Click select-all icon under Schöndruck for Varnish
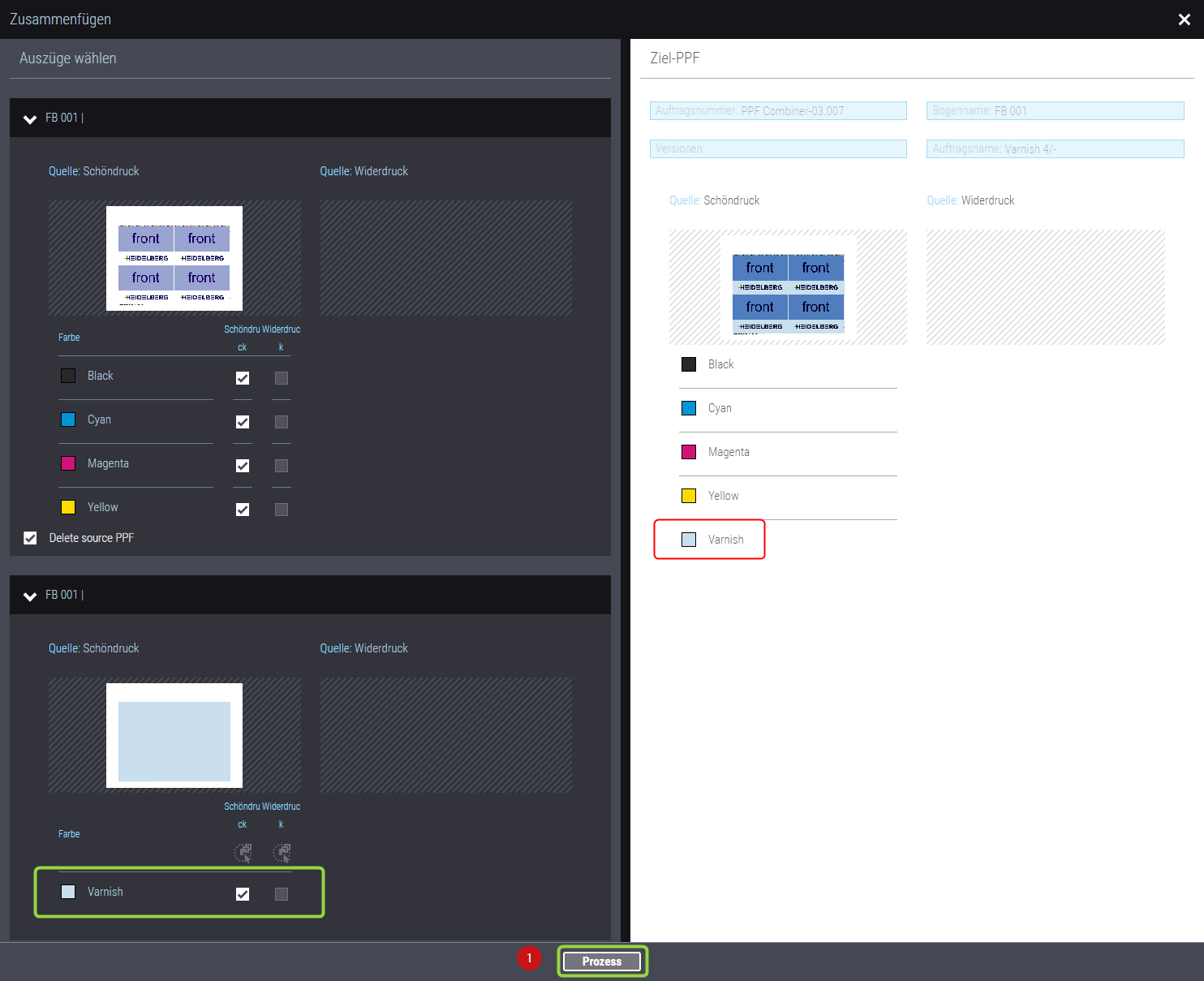Viewport: 1204px width, 981px height. [243, 853]
